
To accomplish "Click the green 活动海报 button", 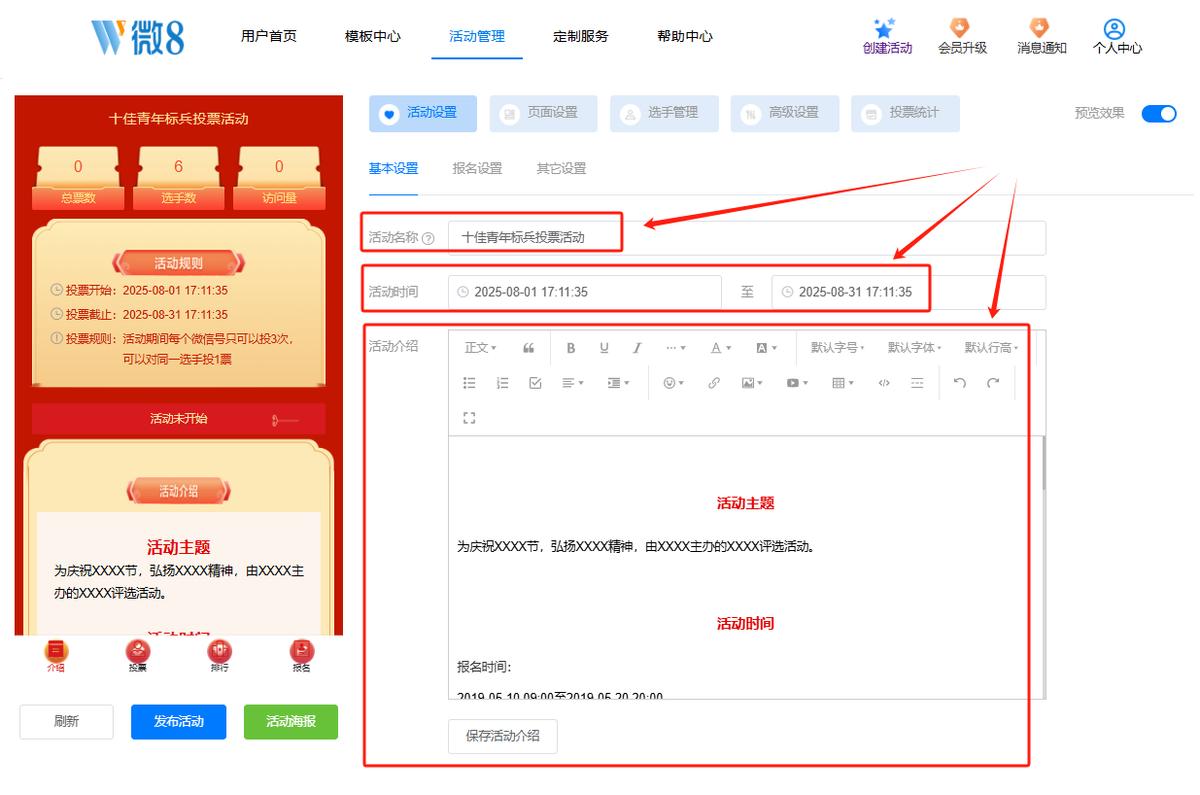I will pyautogui.click(x=291, y=722).
